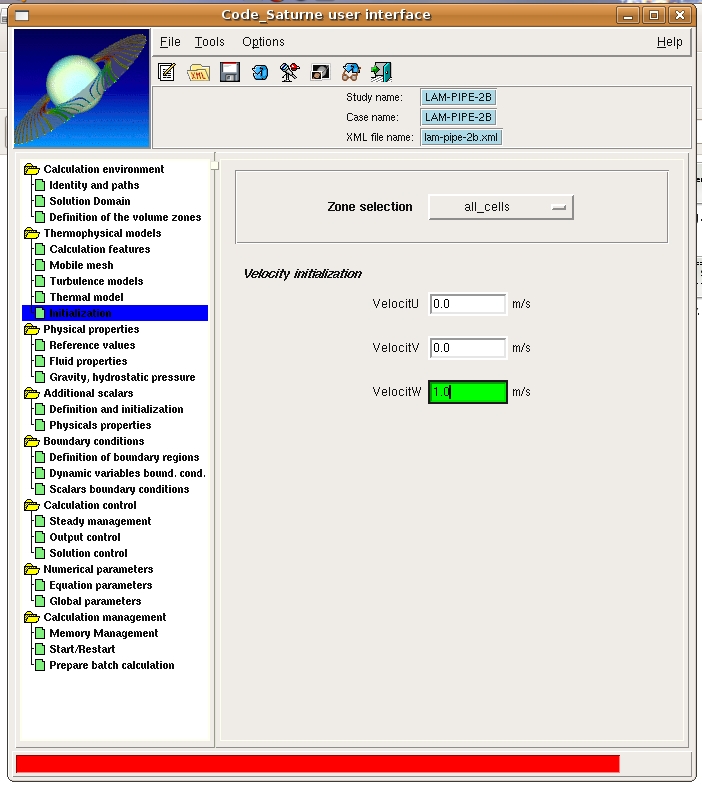Image resolution: width=702 pixels, height=788 pixels.
Task: Open Definition of the volume zones
Action: tap(125, 218)
